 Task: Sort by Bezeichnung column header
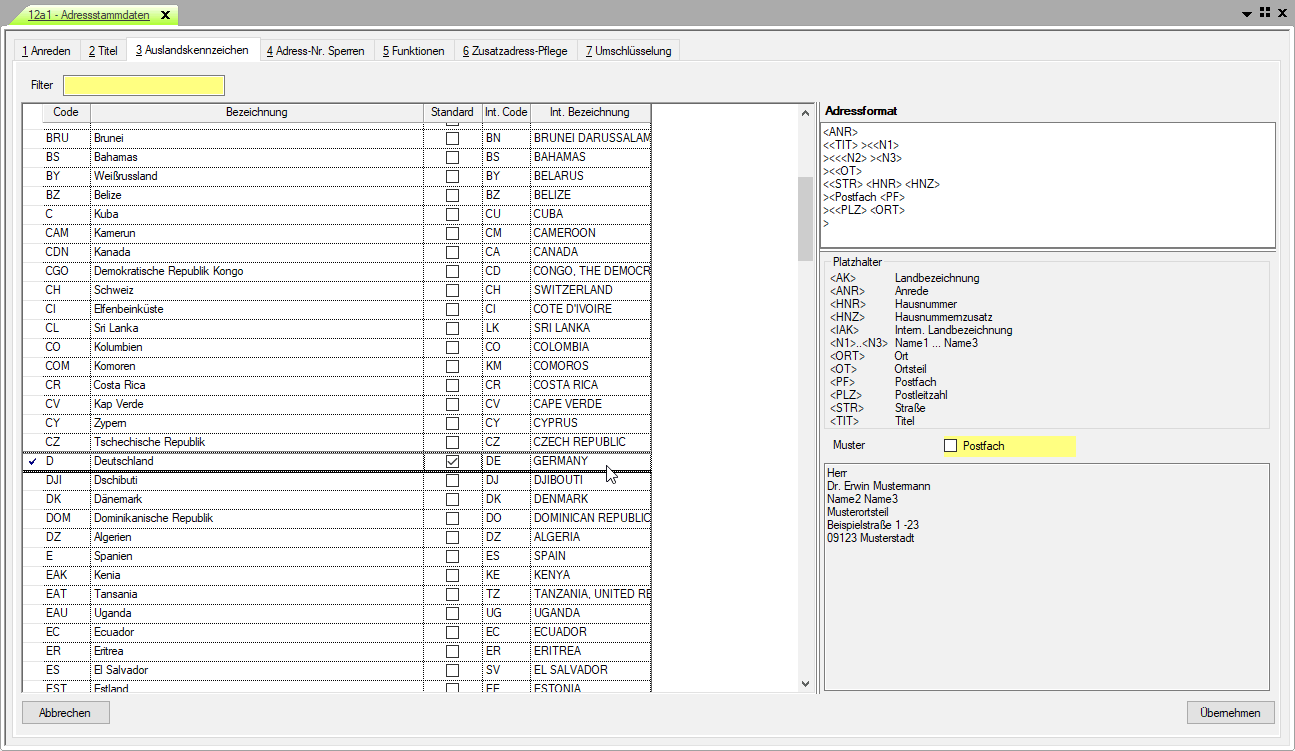[x=256, y=112]
